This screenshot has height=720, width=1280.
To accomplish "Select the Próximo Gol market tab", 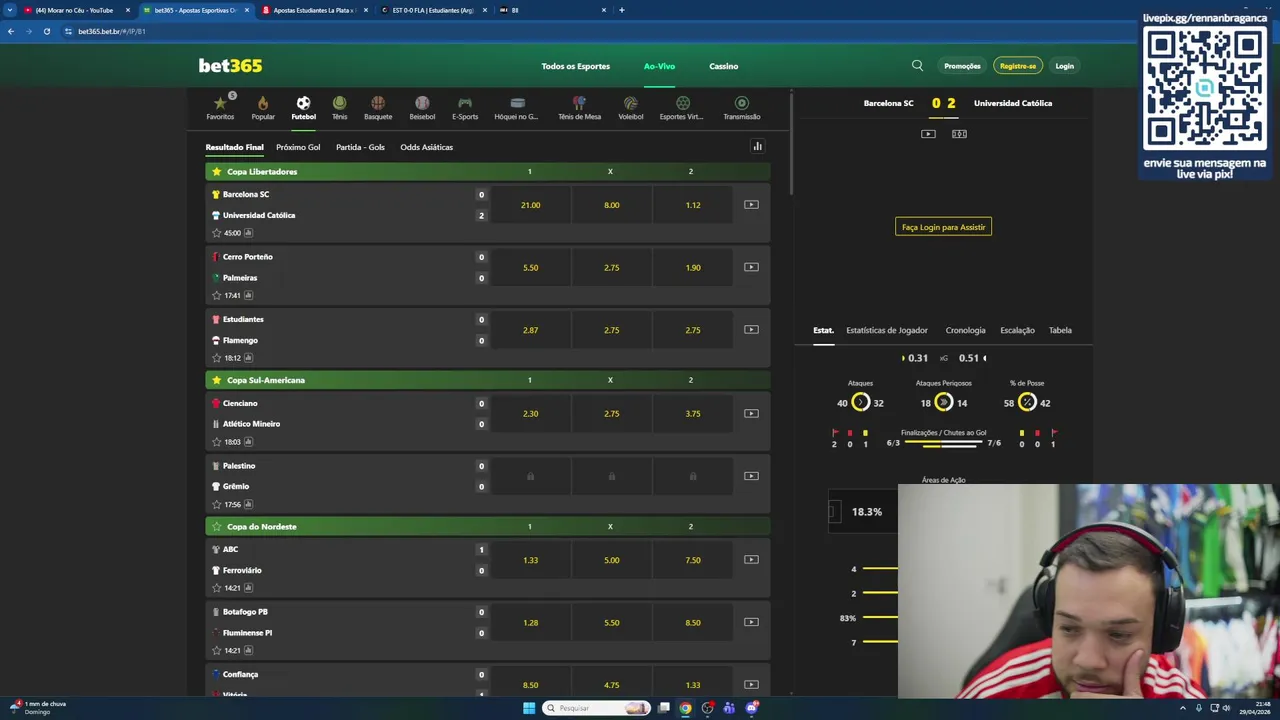I will point(298,147).
